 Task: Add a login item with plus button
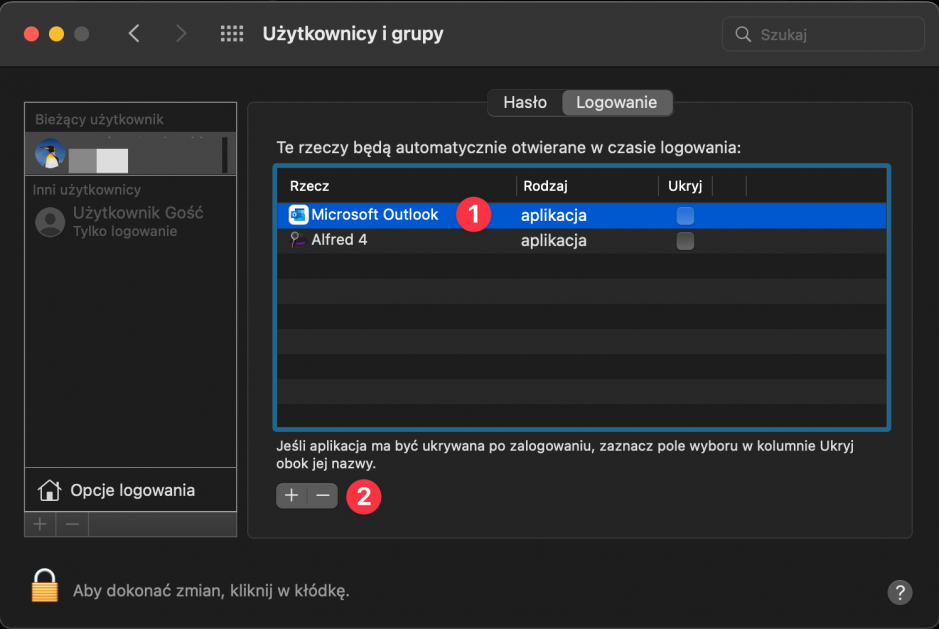pyautogui.click(x=292, y=496)
